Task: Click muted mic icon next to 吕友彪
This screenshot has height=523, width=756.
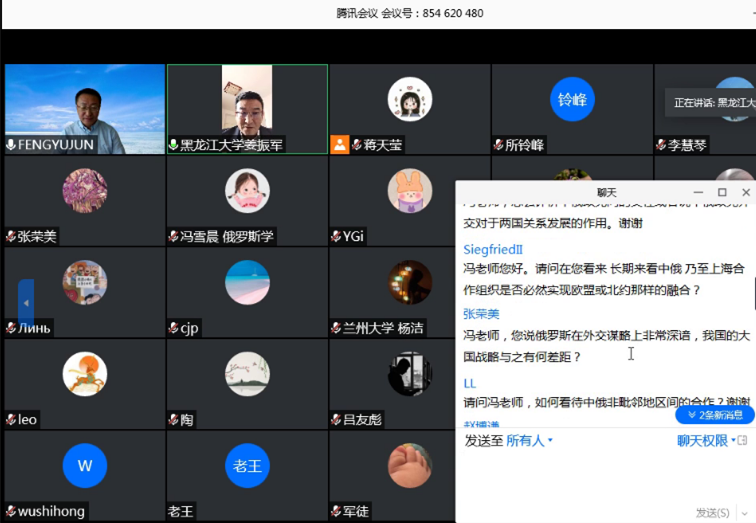Action: [336, 419]
